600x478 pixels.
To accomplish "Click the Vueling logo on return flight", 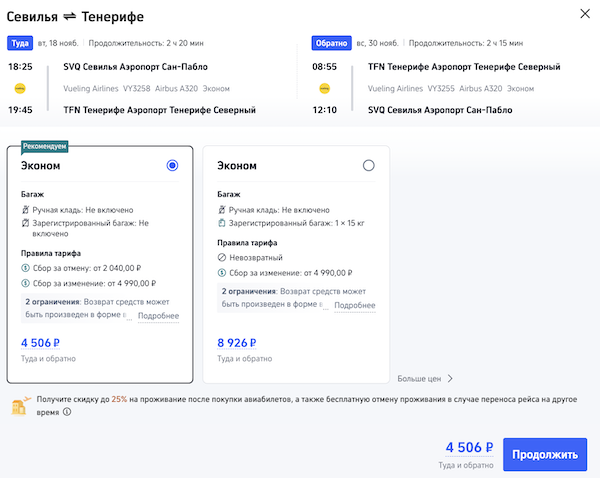I will click(x=325, y=88).
